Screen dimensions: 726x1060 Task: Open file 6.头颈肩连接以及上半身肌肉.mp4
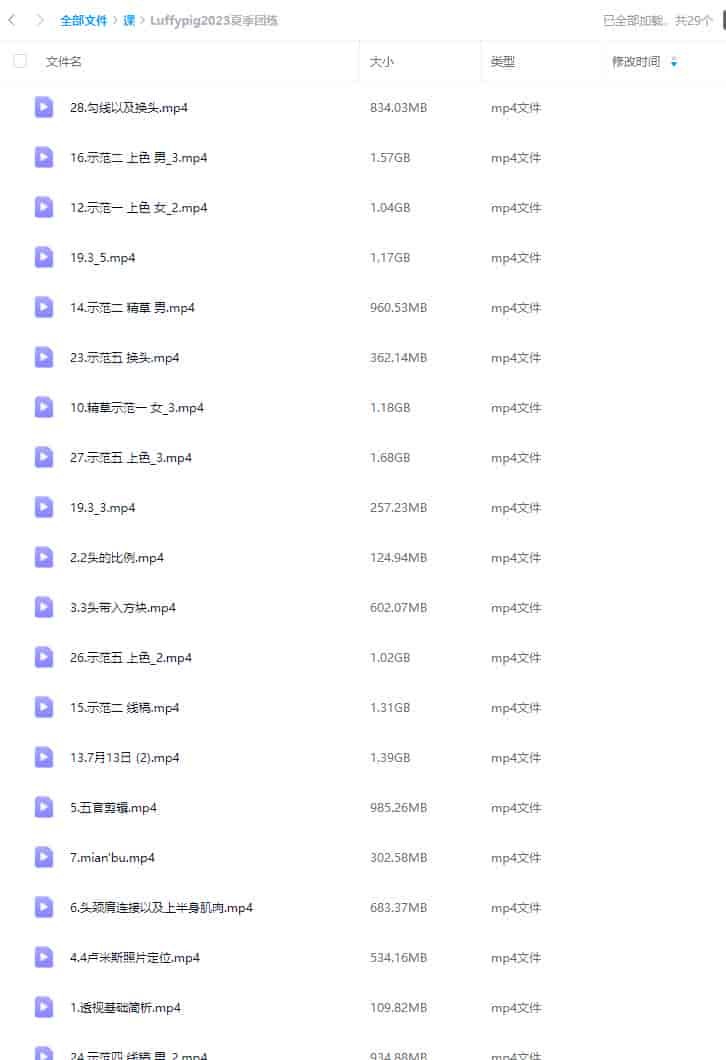click(162, 907)
